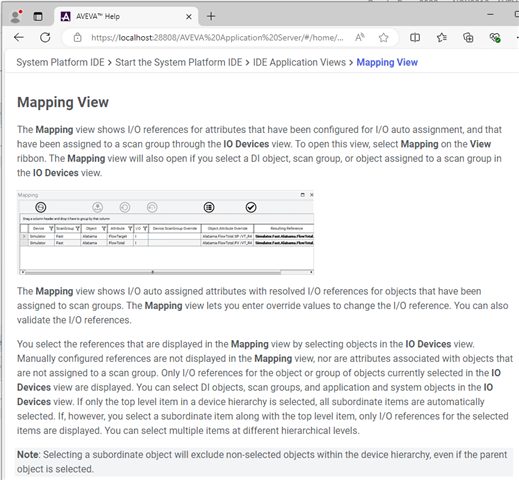
Task: Activate the Read aloud icon
Action: tap(360, 37)
